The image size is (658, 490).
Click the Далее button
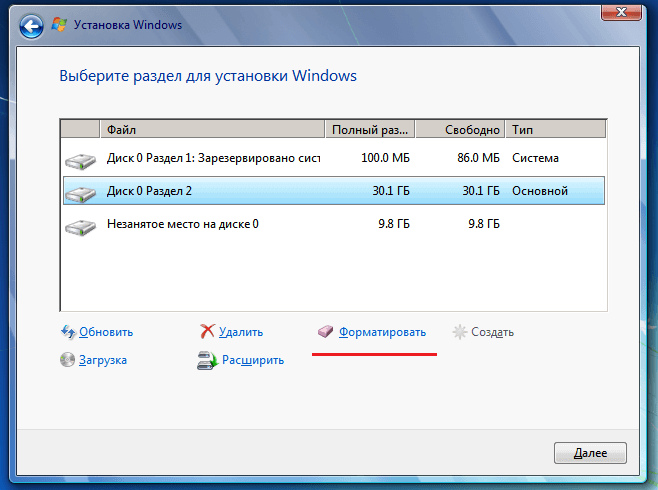click(x=590, y=453)
